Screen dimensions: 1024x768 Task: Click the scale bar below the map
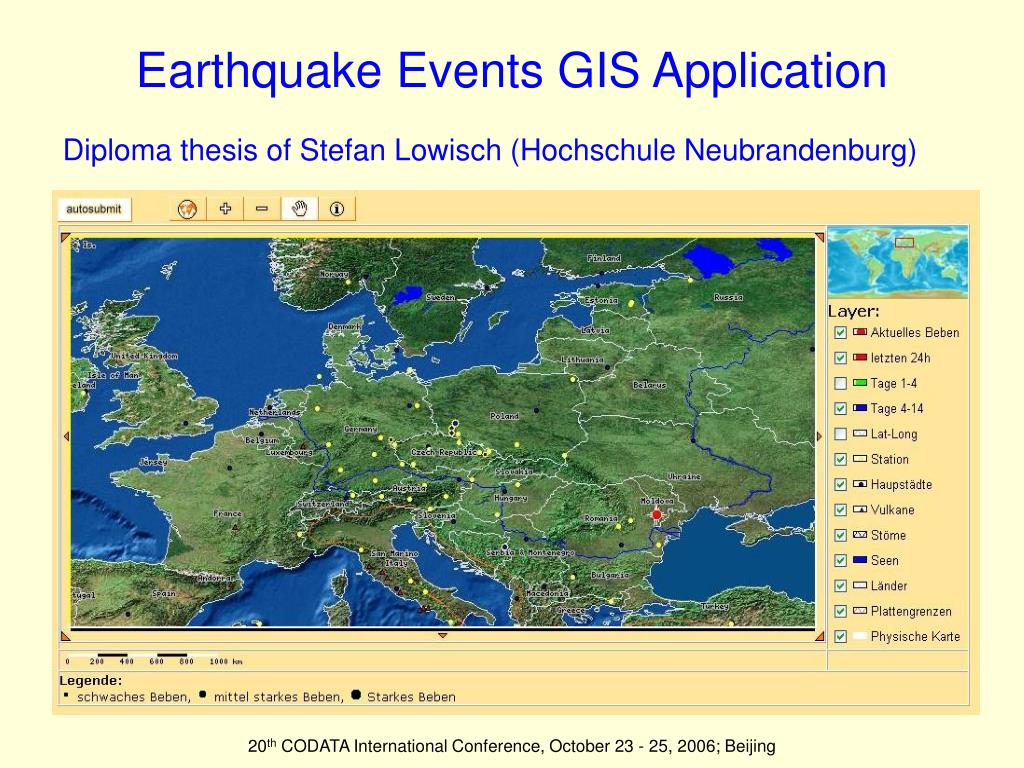[154, 658]
